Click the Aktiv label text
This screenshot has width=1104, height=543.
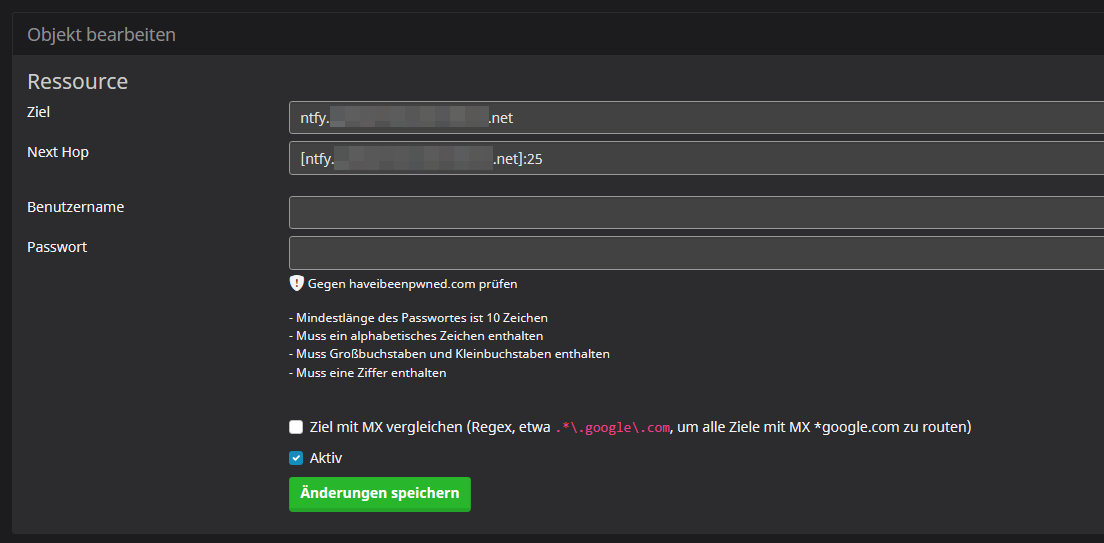(326, 458)
